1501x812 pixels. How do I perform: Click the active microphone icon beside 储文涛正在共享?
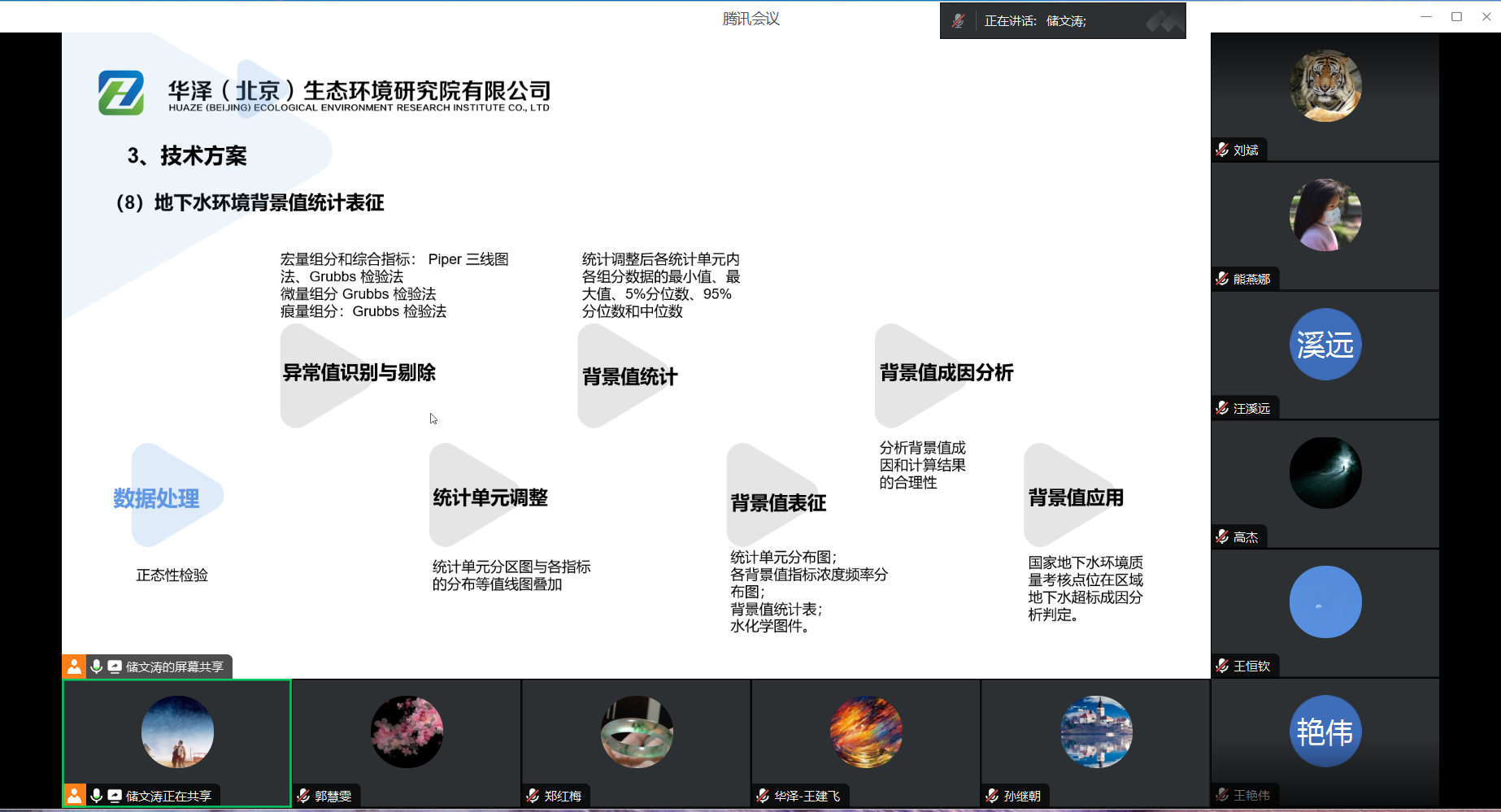(x=96, y=796)
